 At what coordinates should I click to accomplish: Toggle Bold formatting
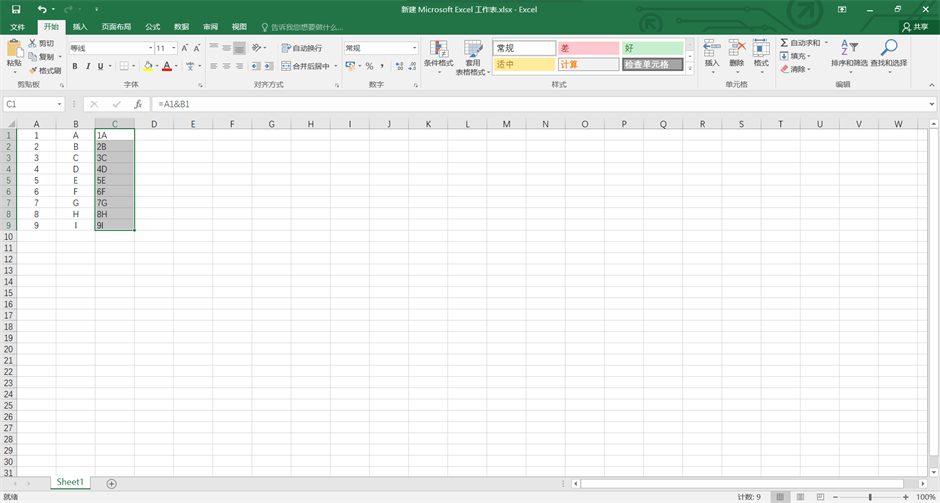(x=74, y=67)
